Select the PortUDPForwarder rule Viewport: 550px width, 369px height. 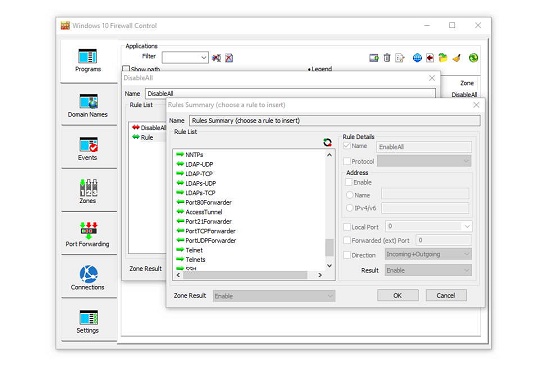pos(211,241)
